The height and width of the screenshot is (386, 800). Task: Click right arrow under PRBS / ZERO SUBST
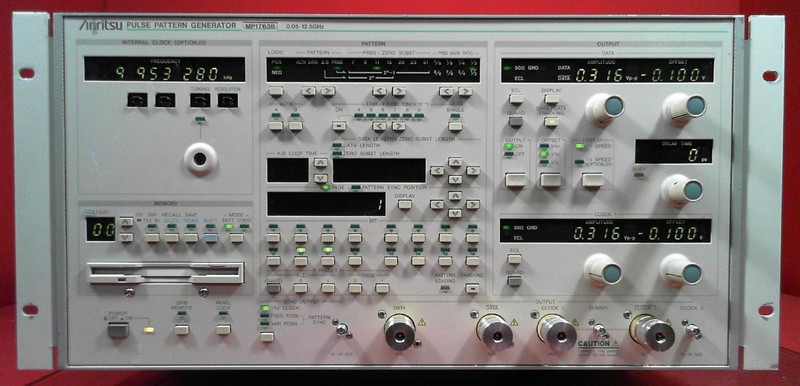(x=398, y=91)
